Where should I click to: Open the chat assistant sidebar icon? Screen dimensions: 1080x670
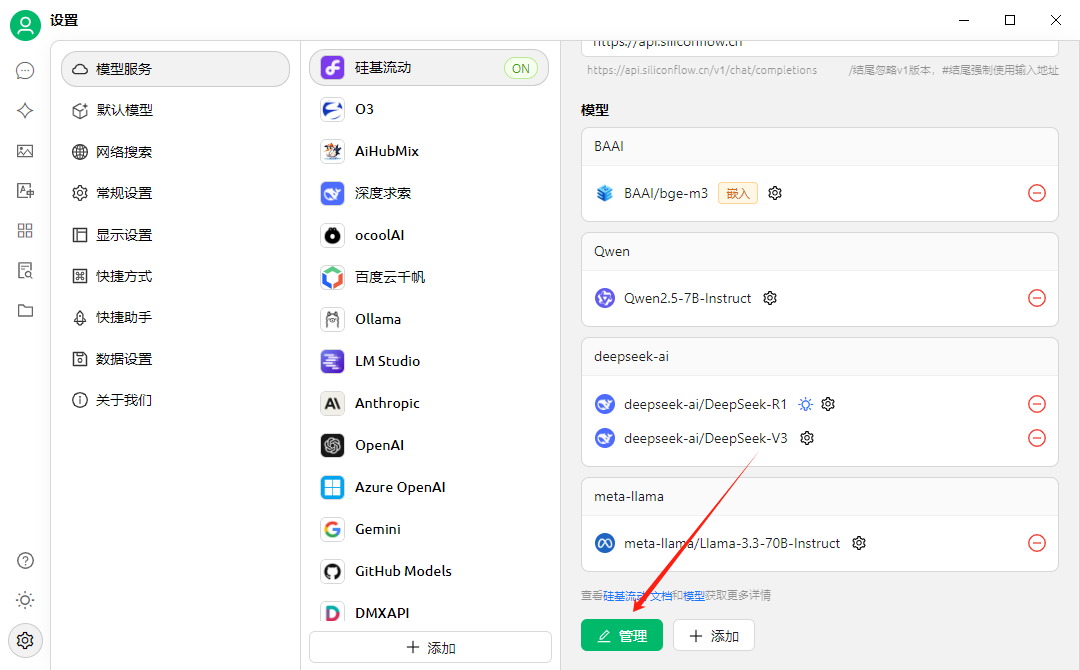tap(25, 71)
